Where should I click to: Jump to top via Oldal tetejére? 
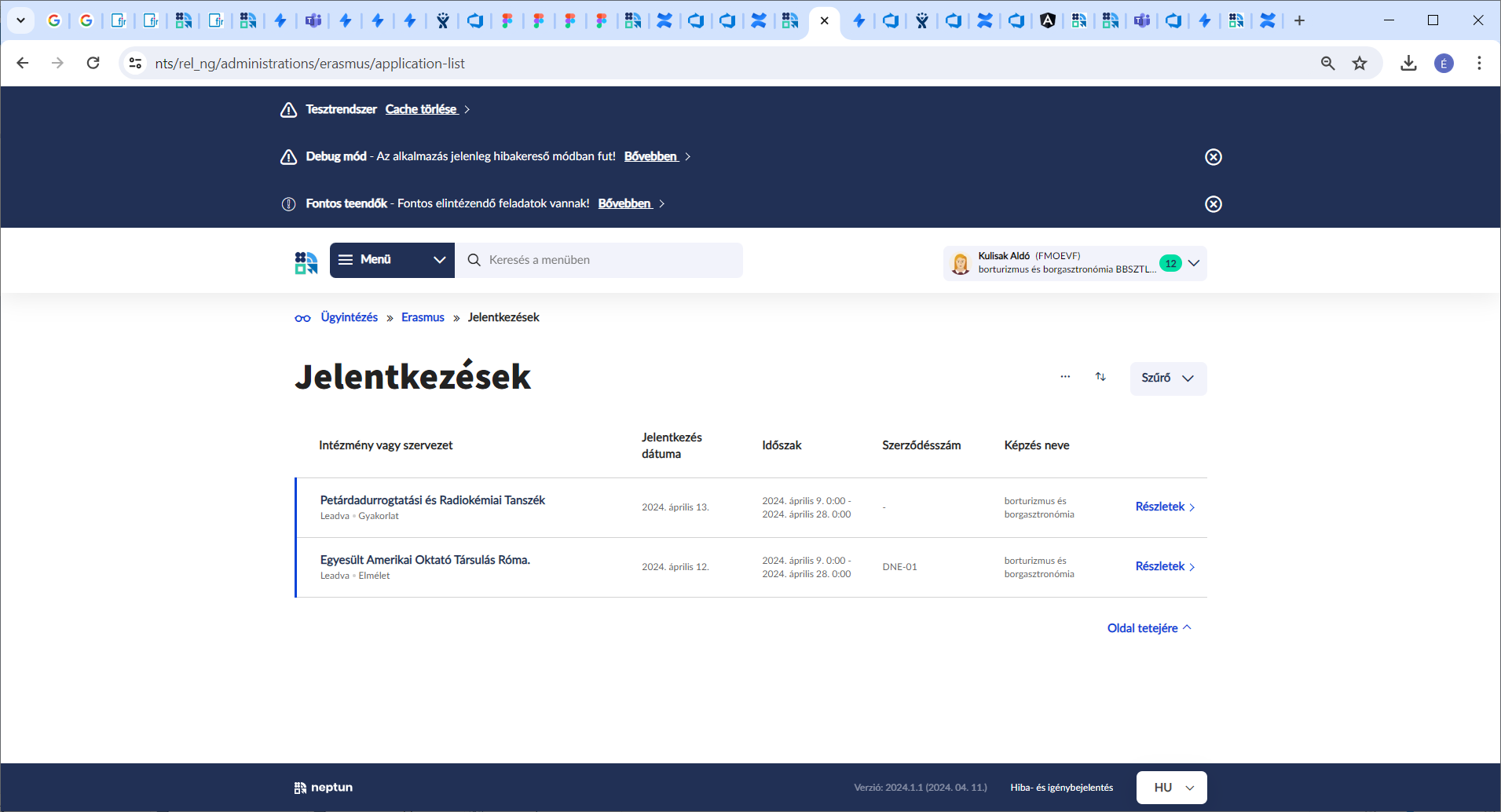1148,628
